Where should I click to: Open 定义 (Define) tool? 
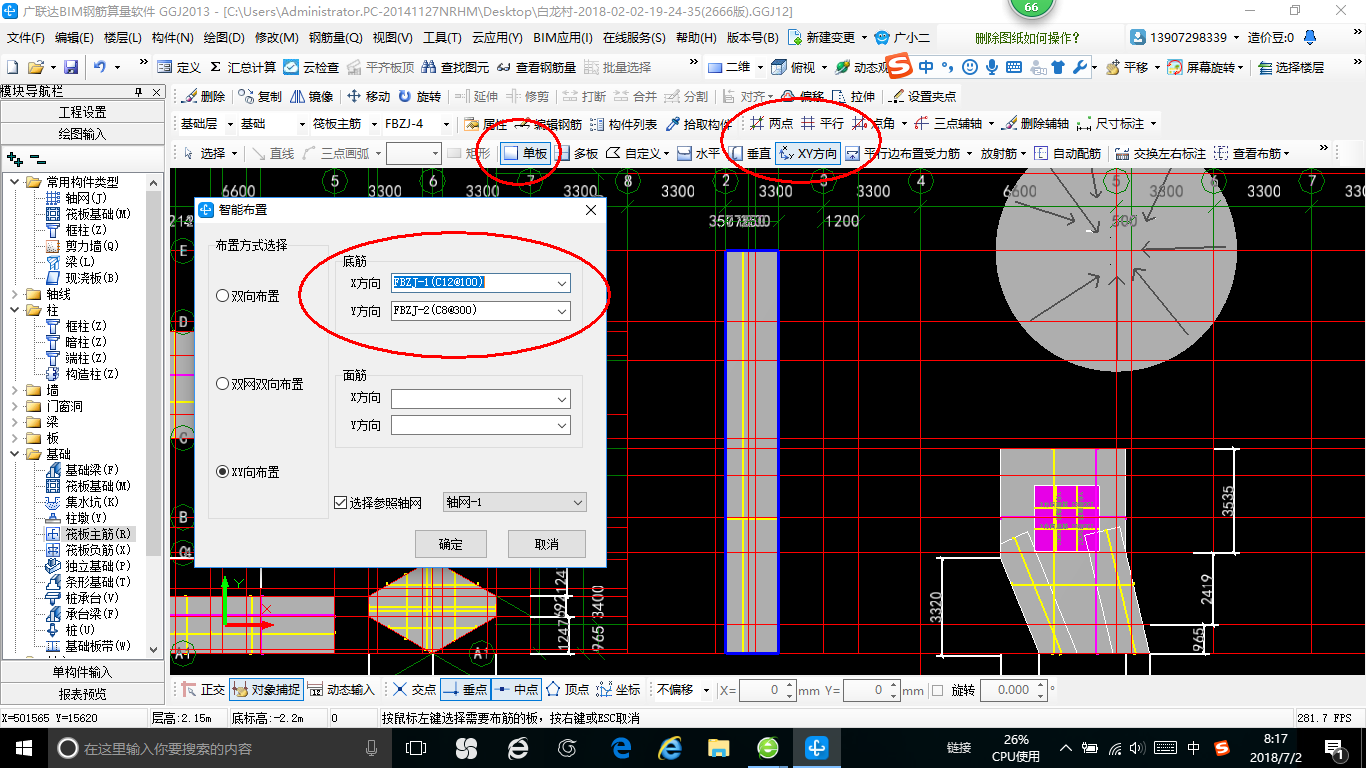[179, 67]
